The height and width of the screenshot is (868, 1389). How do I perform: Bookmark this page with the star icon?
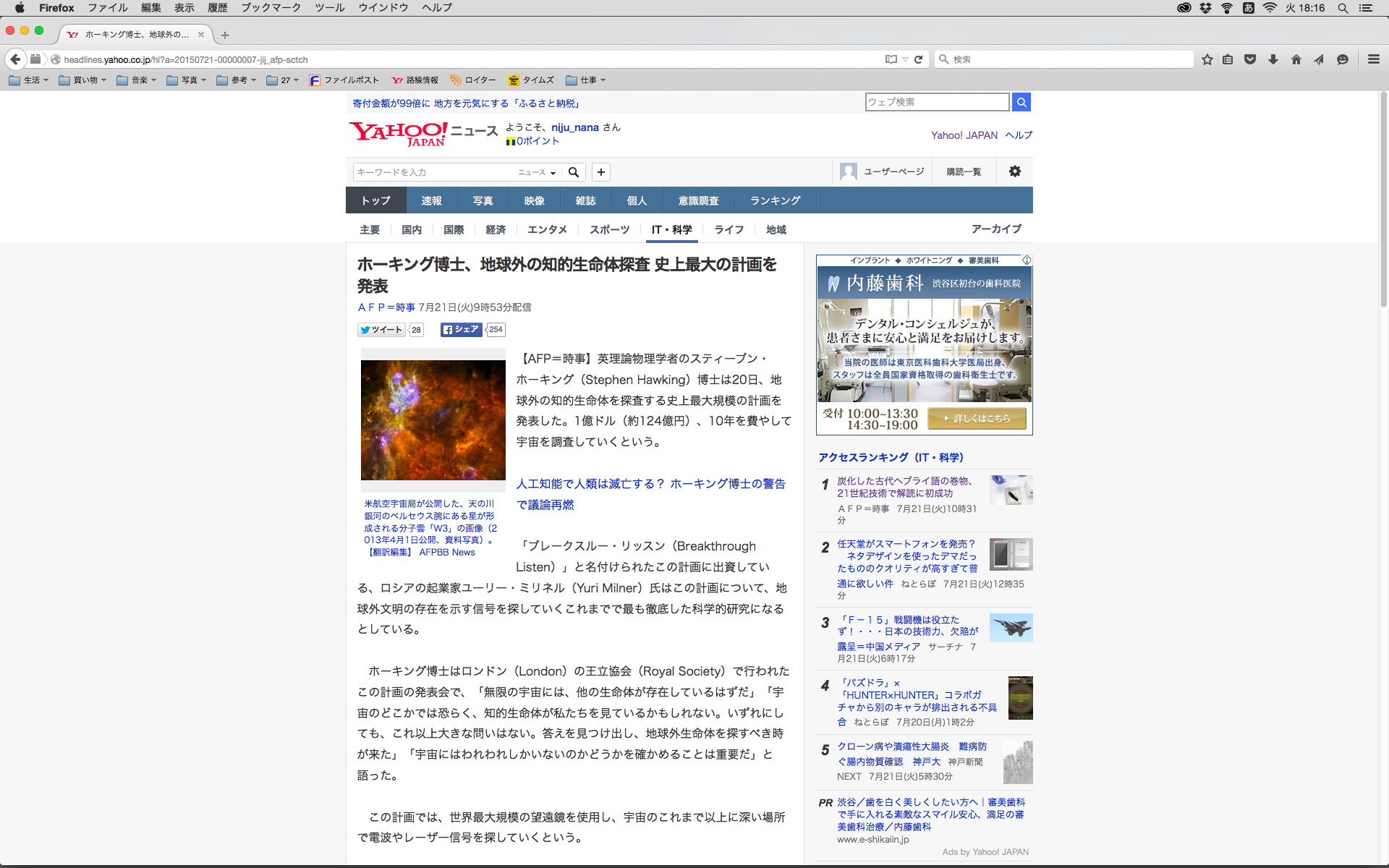1207,59
